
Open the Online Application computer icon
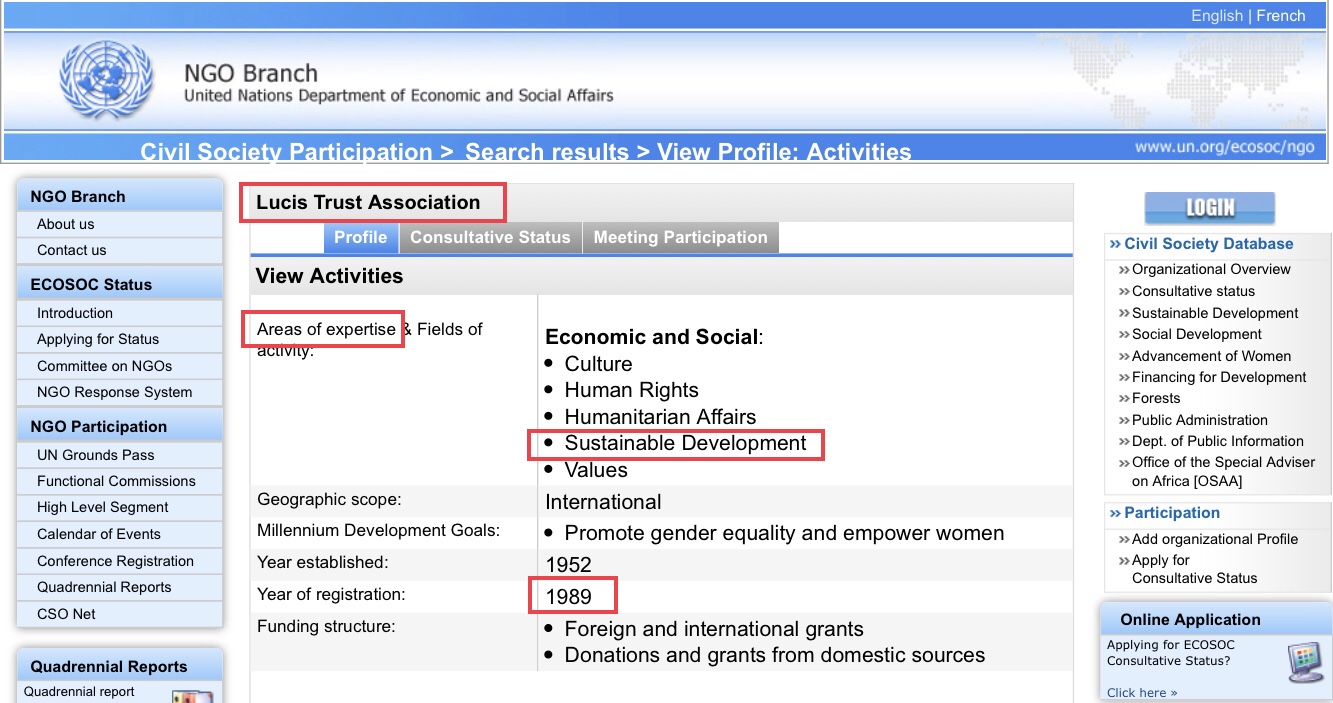(1305, 663)
